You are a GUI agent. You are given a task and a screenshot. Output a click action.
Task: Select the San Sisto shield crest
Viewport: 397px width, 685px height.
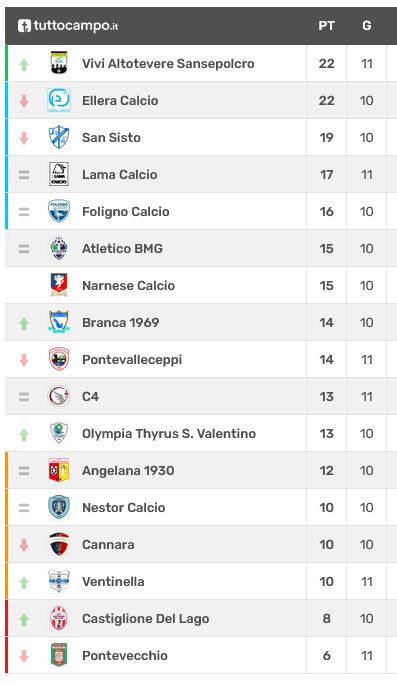[x=59, y=137]
